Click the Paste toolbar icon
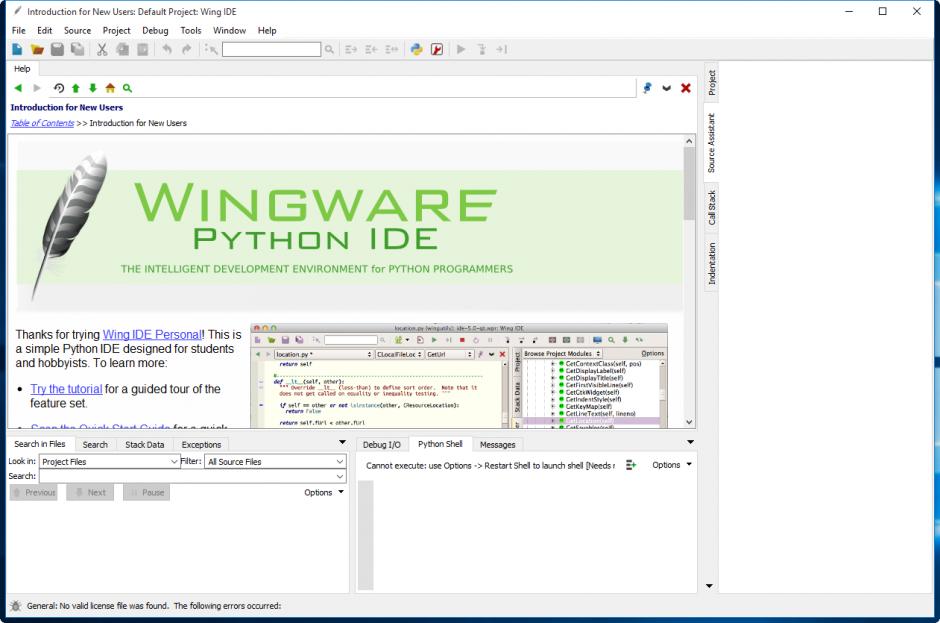Viewport: 940px width, 623px height. pyautogui.click(x=143, y=49)
